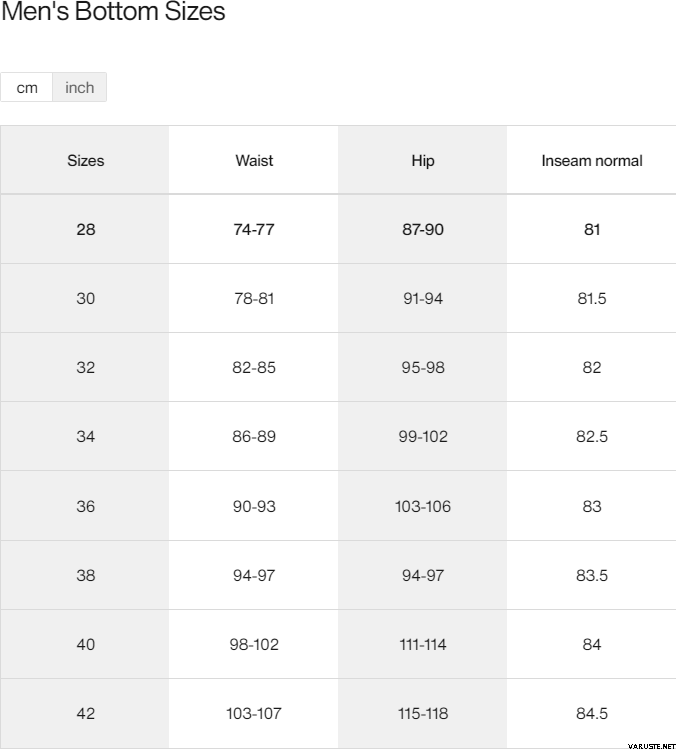This screenshot has width=676, height=749.
Task: Click the Hip column header
Action: point(423,160)
